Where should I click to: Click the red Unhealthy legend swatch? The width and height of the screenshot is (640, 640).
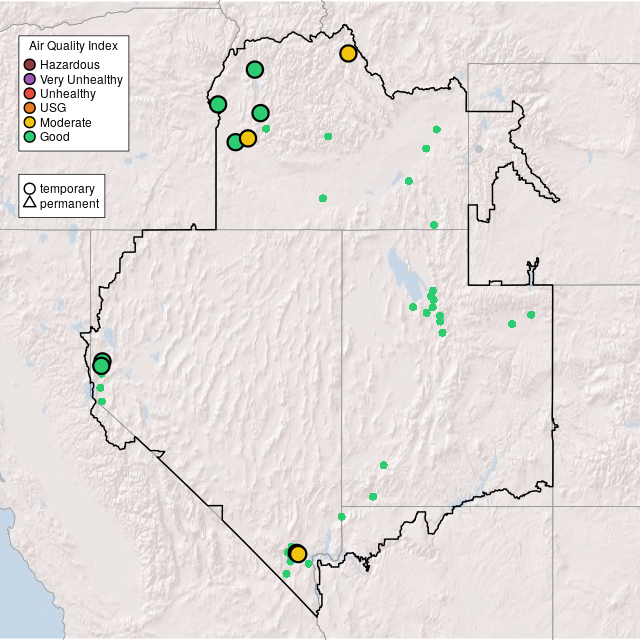(x=30, y=93)
